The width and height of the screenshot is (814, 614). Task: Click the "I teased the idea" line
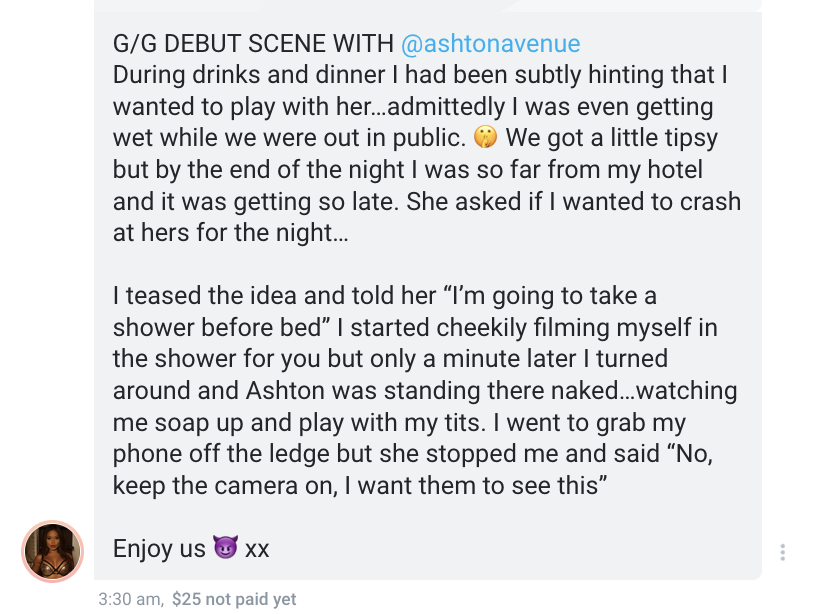(x=384, y=296)
